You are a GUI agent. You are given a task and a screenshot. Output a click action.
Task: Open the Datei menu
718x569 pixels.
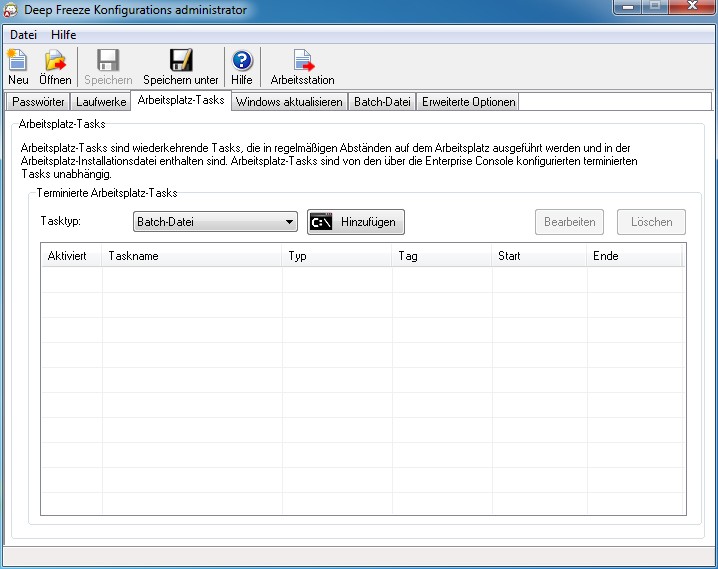[x=23, y=35]
